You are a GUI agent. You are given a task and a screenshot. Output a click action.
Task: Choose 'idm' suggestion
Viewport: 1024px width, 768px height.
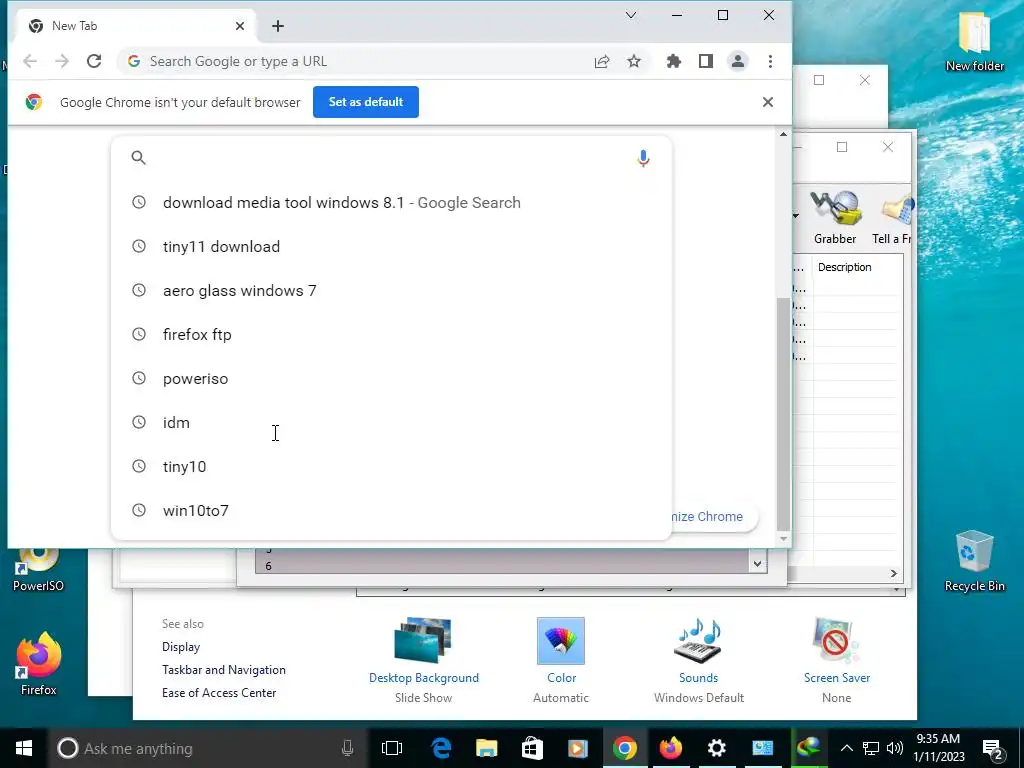[x=391, y=423]
